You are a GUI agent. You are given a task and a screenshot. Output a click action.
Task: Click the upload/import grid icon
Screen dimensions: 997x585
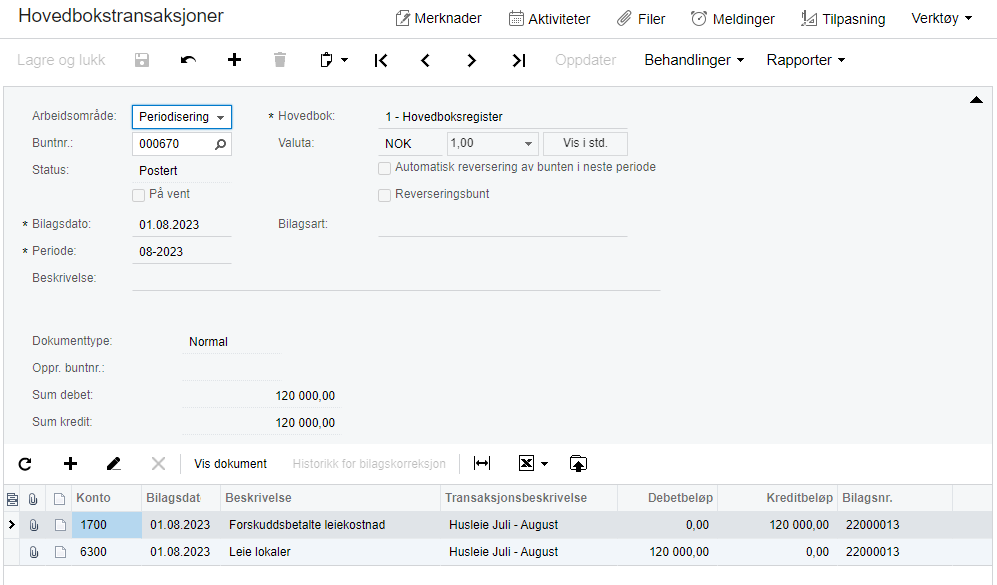[x=578, y=464]
